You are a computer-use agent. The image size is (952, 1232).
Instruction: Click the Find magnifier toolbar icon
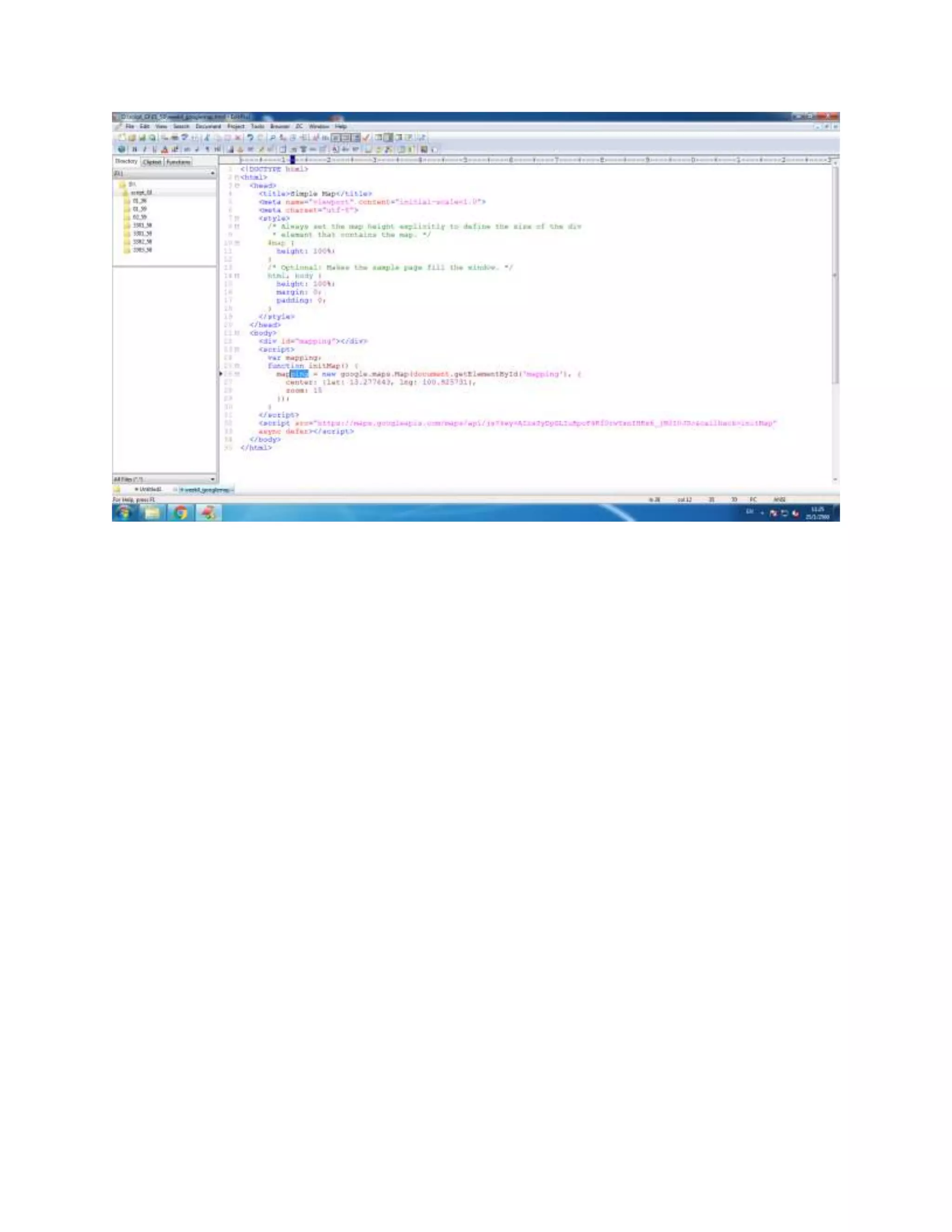tap(272, 138)
